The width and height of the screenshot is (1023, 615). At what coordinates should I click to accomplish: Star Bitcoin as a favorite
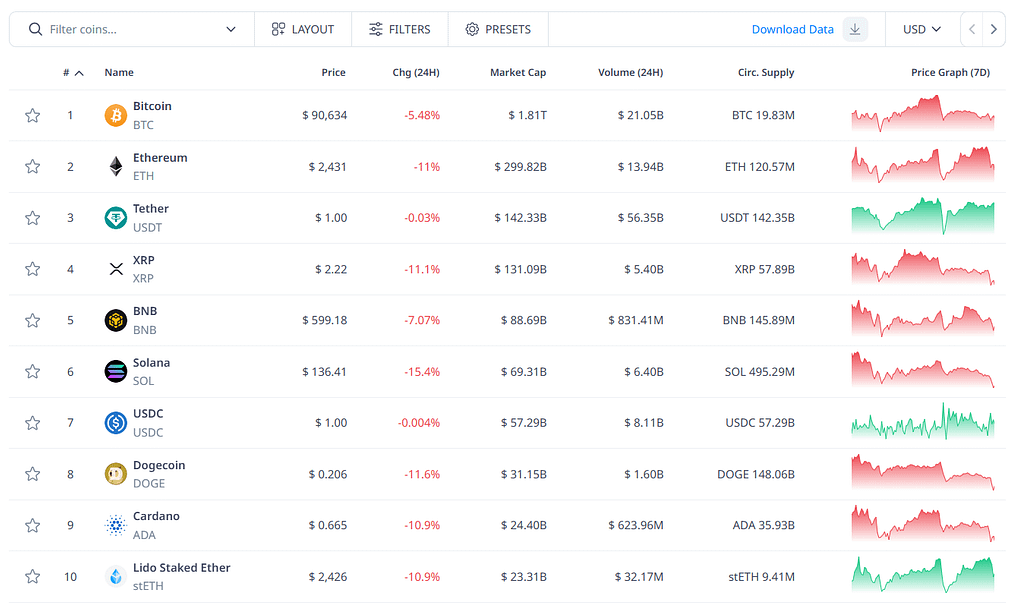(x=33, y=116)
